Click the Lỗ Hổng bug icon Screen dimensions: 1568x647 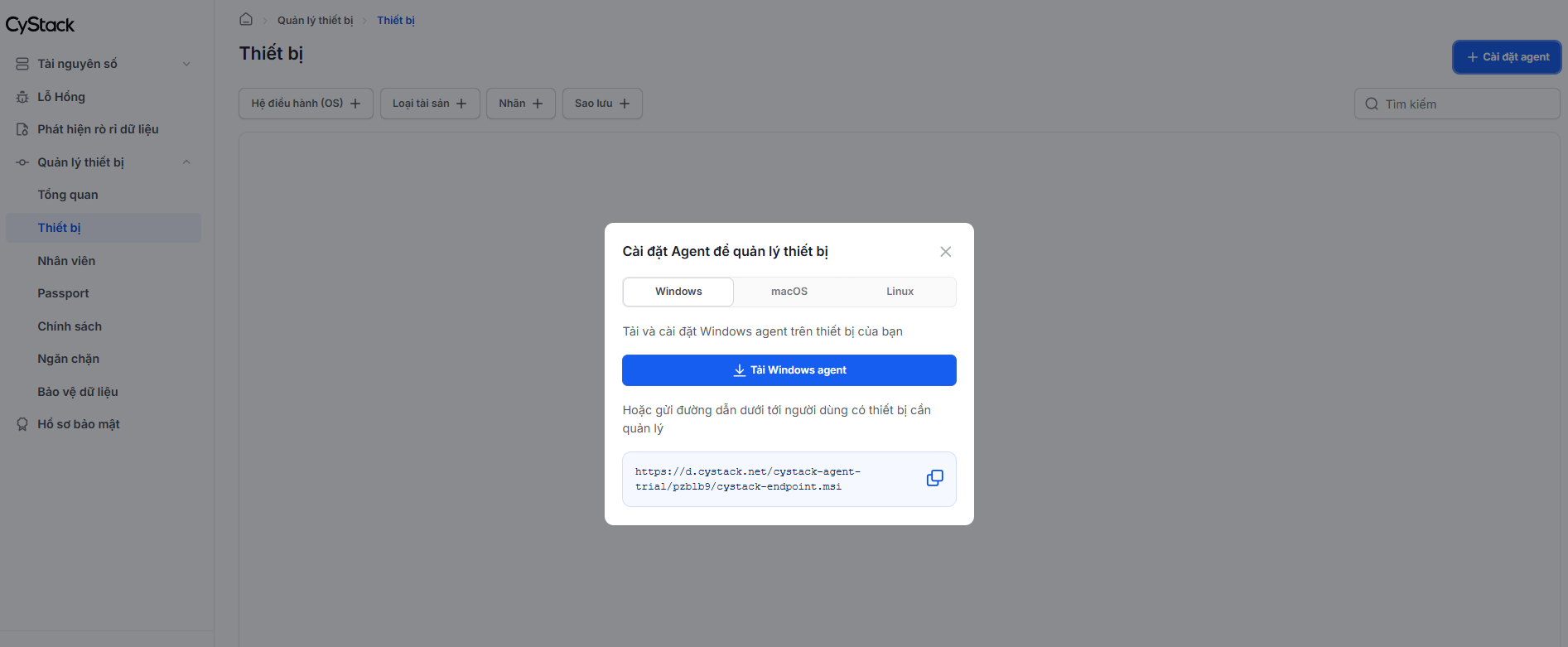click(x=22, y=97)
